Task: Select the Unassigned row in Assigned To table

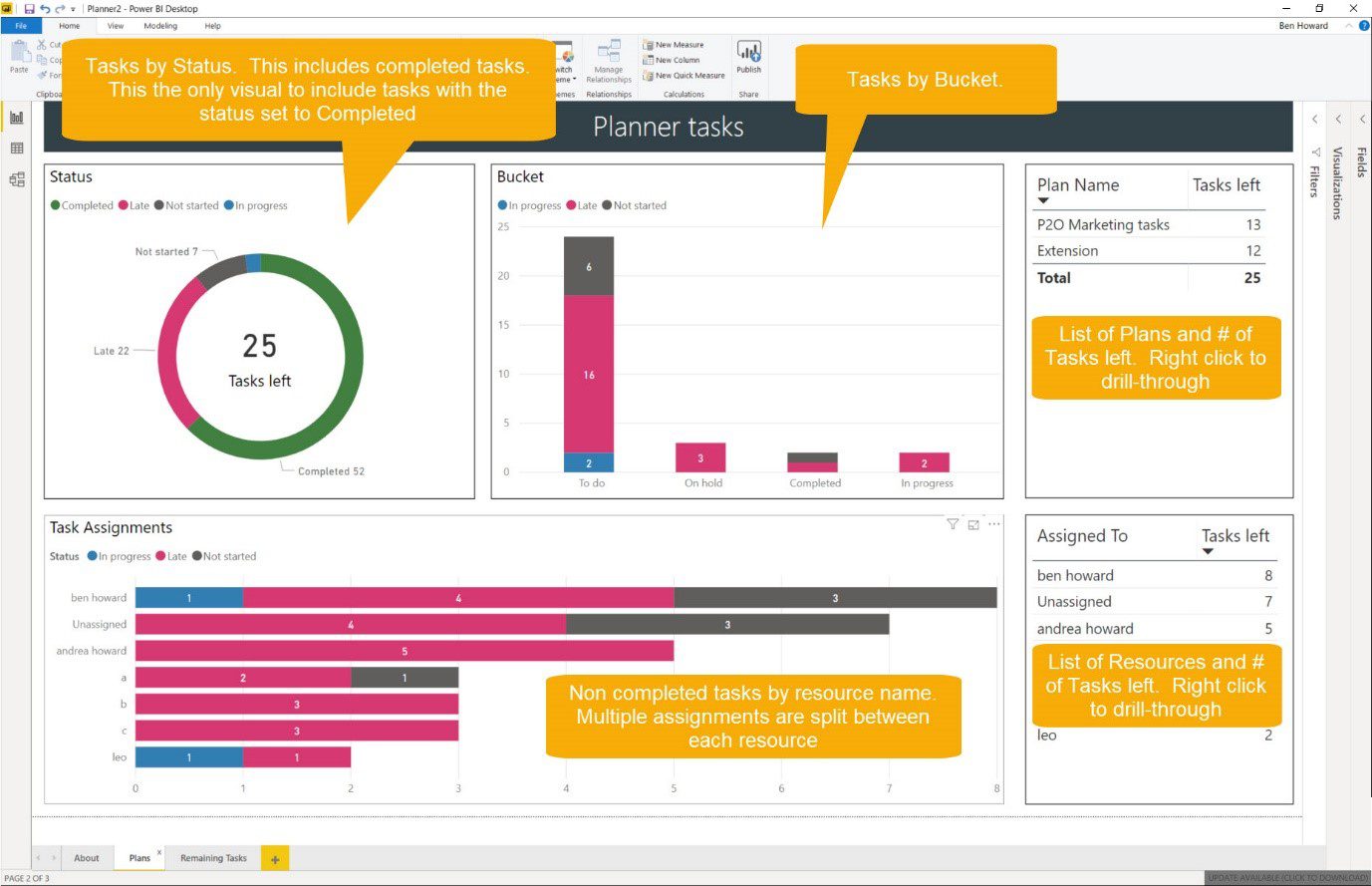Action: [x=1155, y=602]
